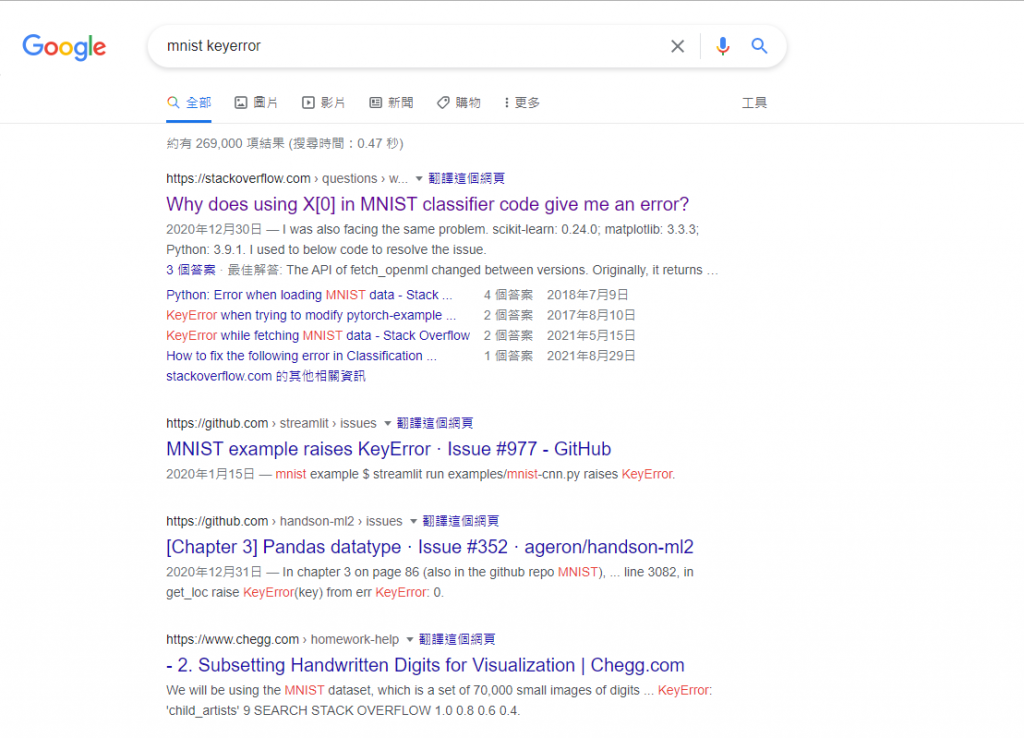Click the https://github.com › streamlit › issues URL

[271, 423]
